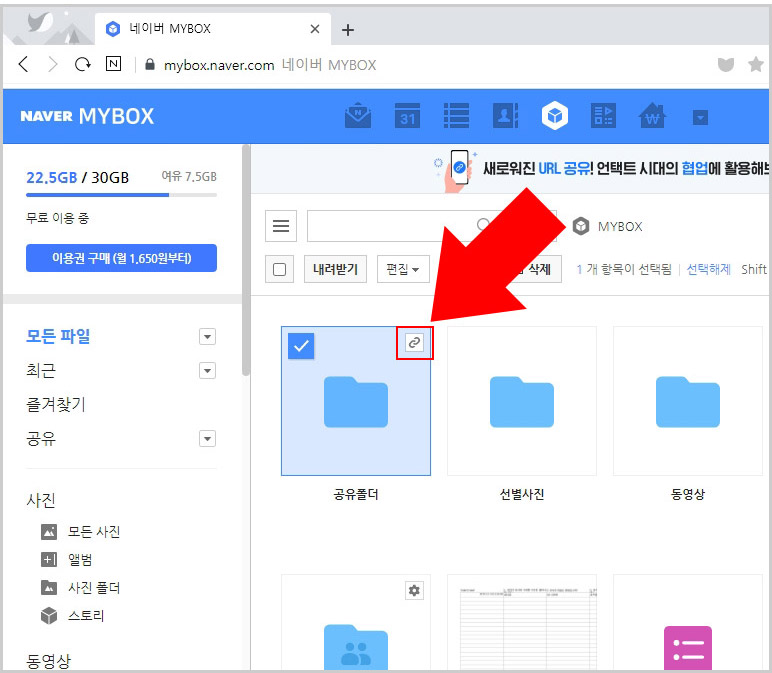Open the 공유폴더 folder thumbnail
This screenshot has width=772, height=673.
(x=356, y=401)
